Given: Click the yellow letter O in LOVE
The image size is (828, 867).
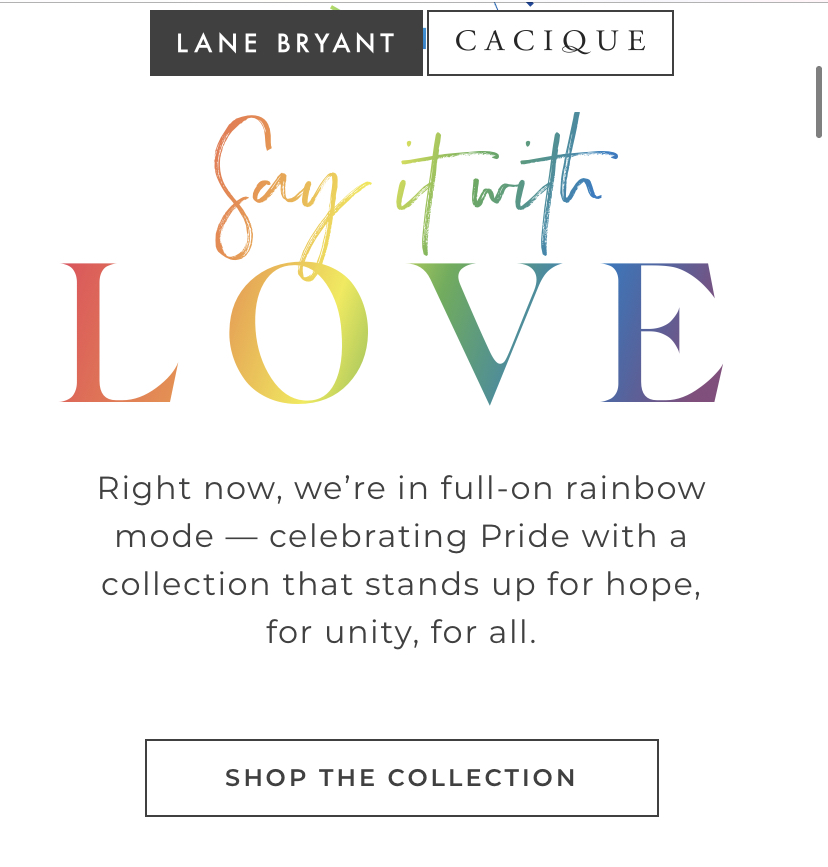Looking at the screenshot, I should pos(299,332).
